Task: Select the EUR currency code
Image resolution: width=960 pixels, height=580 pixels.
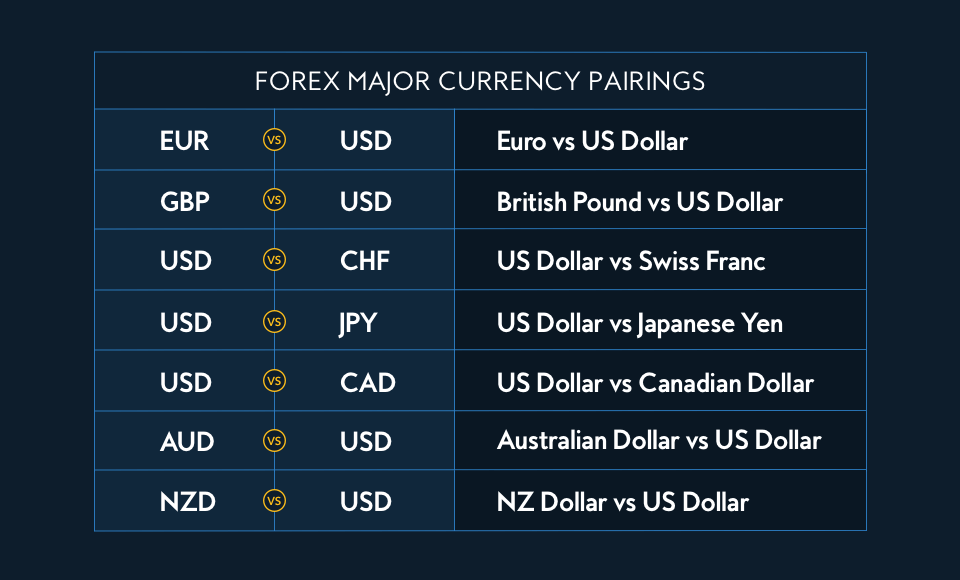Action: pyautogui.click(x=185, y=141)
